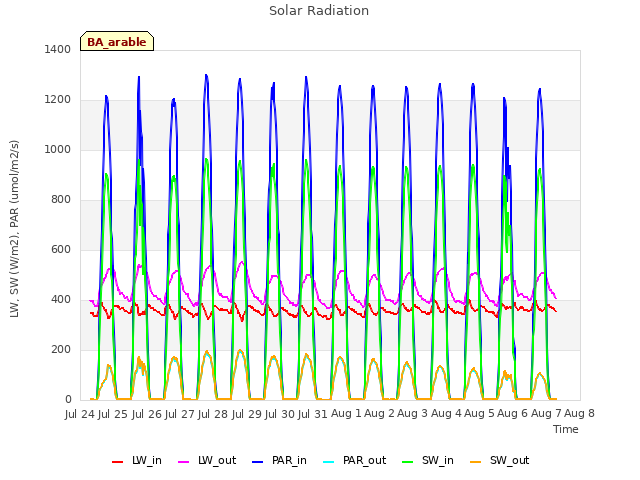Image resolution: width=640 pixels, height=480 pixels.
Task: Click the 200 y-axis tick label
Action: pos(61,349)
